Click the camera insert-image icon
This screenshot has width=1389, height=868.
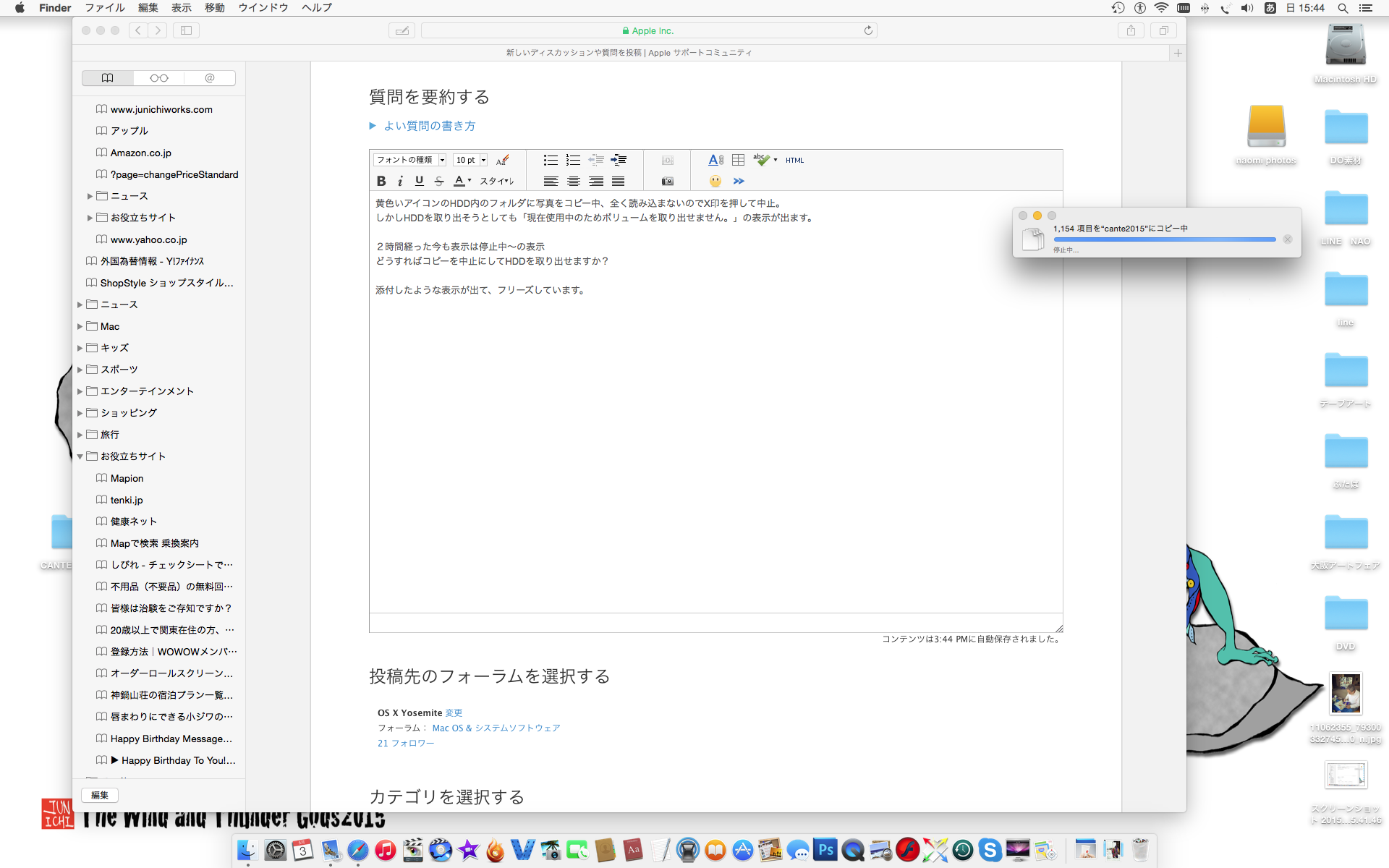pyautogui.click(x=667, y=181)
